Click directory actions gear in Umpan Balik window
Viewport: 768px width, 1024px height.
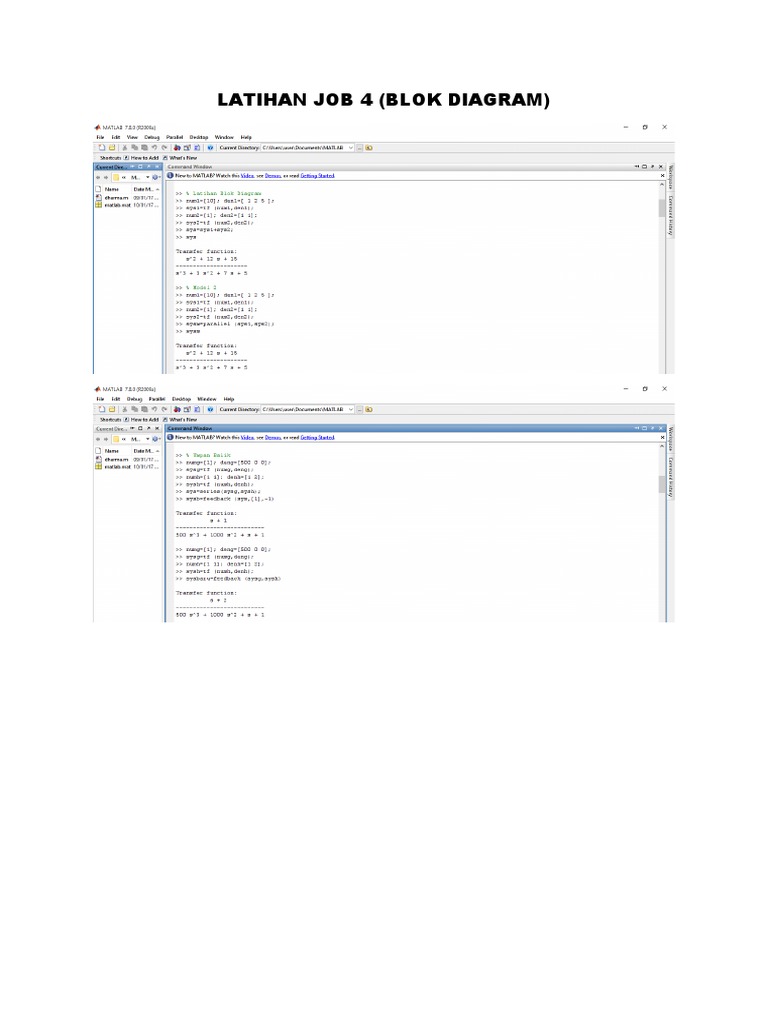pos(155,440)
